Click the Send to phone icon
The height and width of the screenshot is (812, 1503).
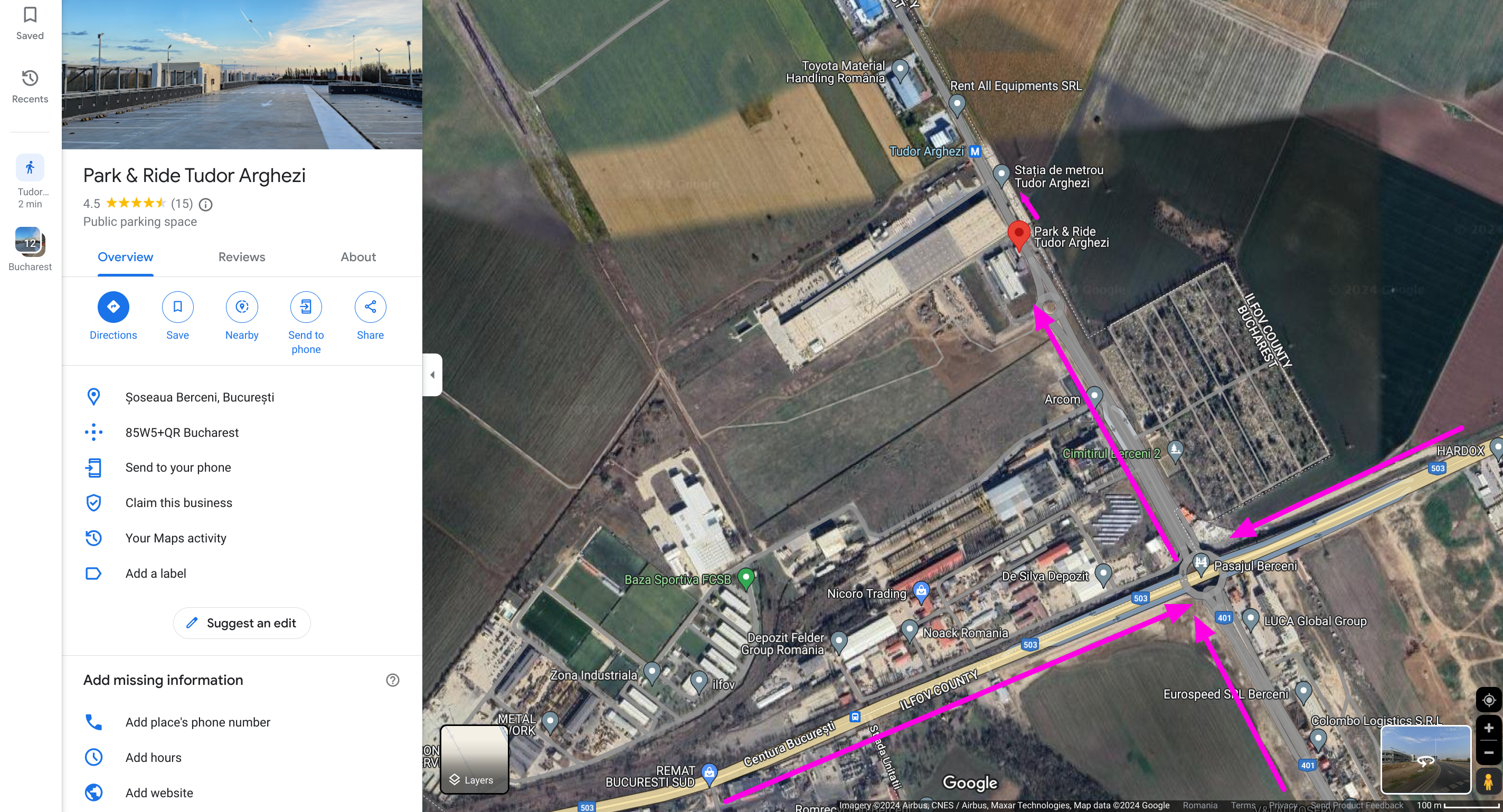(306, 307)
